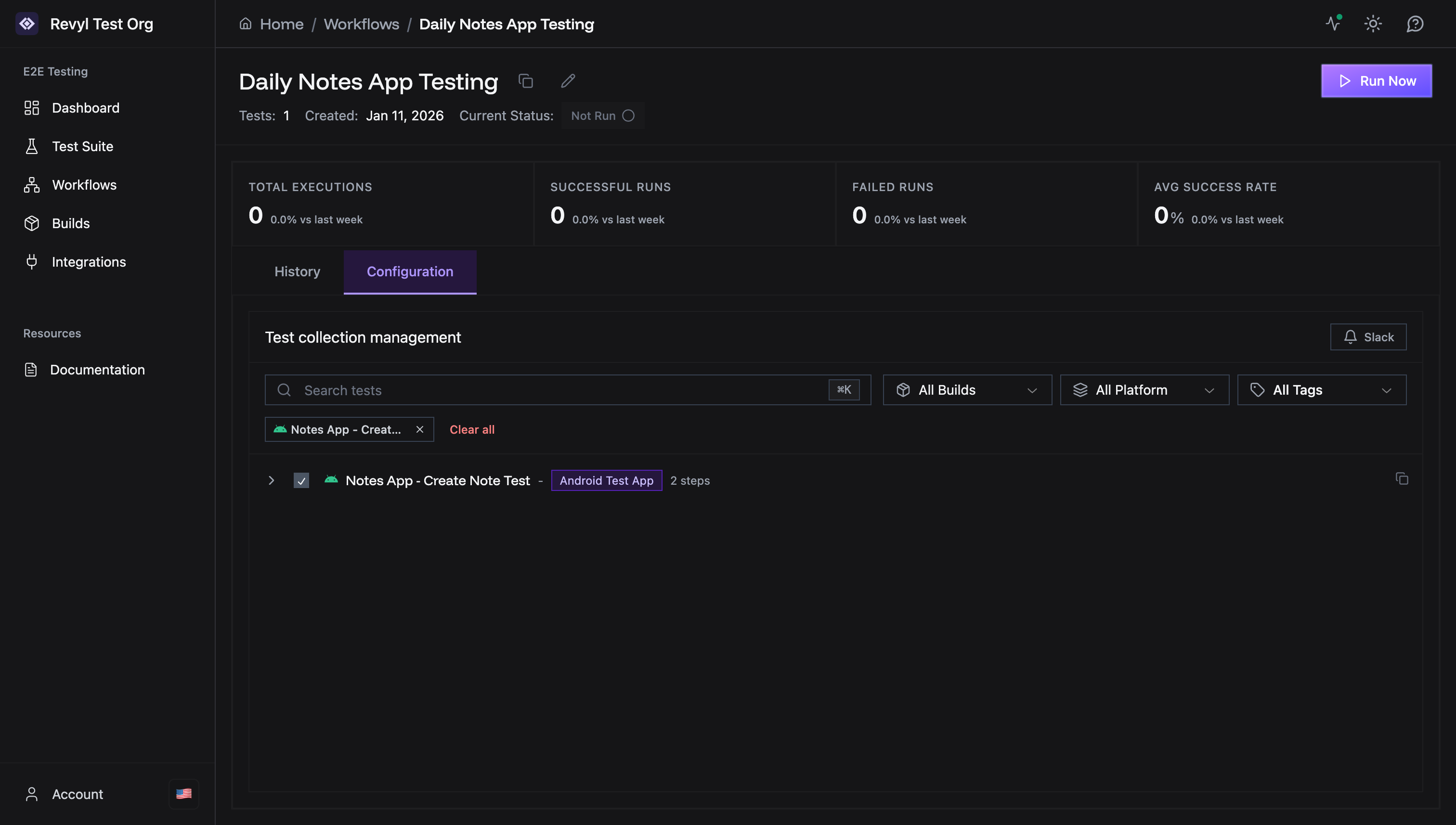Go to Integrations in the sidebar
The image size is (1456, 825).
89,261
